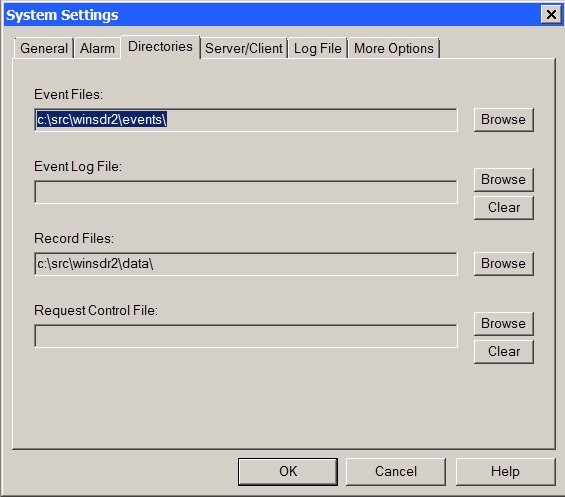The width and height of the screenshot is (565, 497).
Task: Browse for the Event Log File
Action: (503, 179)
